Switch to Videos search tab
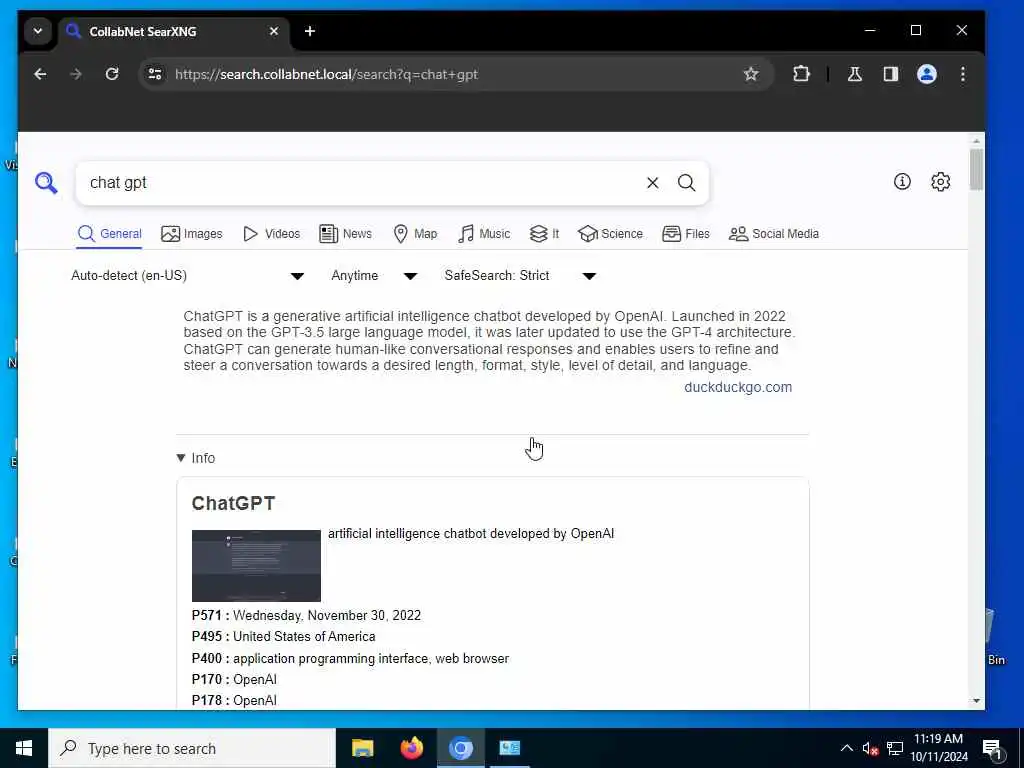 tap(271, 234)
